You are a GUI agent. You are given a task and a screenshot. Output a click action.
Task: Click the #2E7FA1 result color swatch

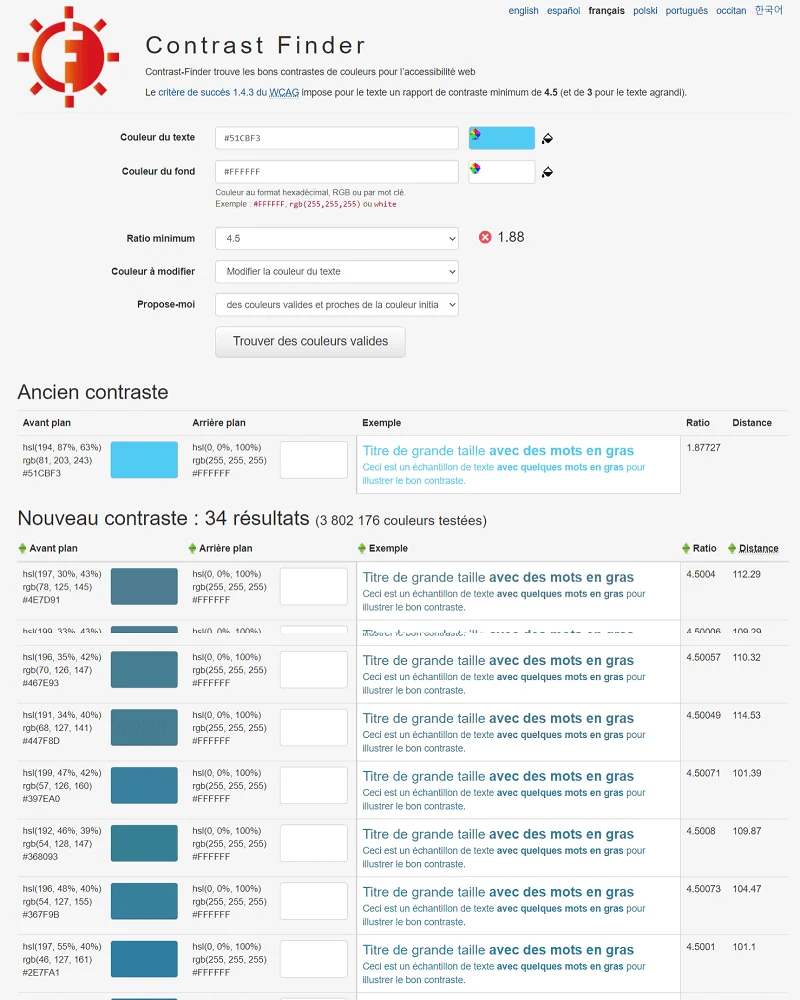(x=144, y=959)
